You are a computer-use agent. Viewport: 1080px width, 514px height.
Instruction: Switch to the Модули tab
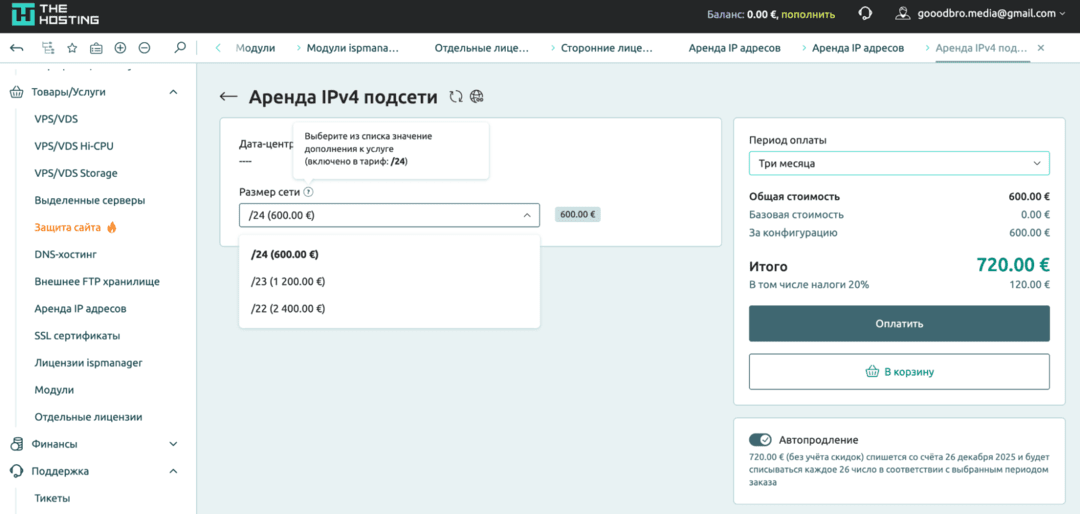click(x=256, y=48)
